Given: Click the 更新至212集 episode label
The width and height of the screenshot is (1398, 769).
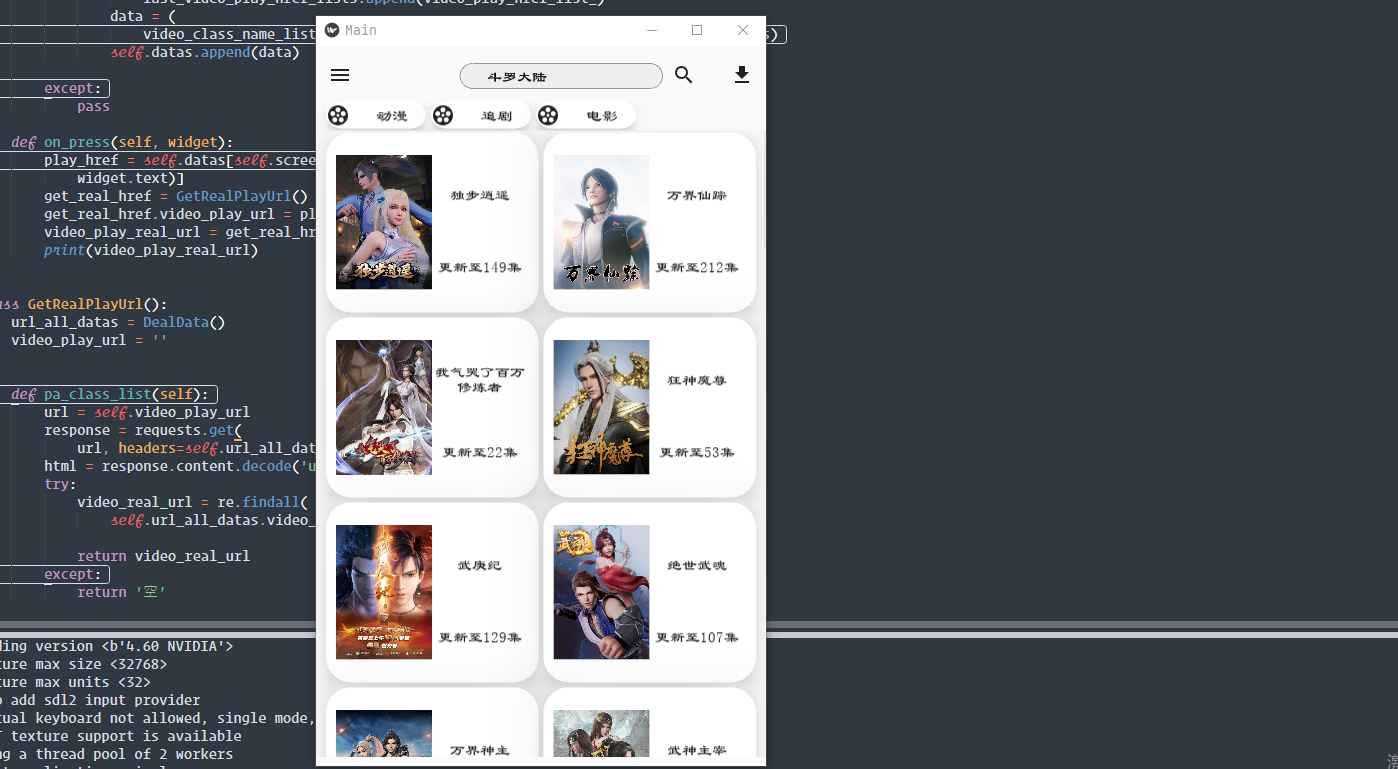Looking at the screenshot, I should (697, 268).
